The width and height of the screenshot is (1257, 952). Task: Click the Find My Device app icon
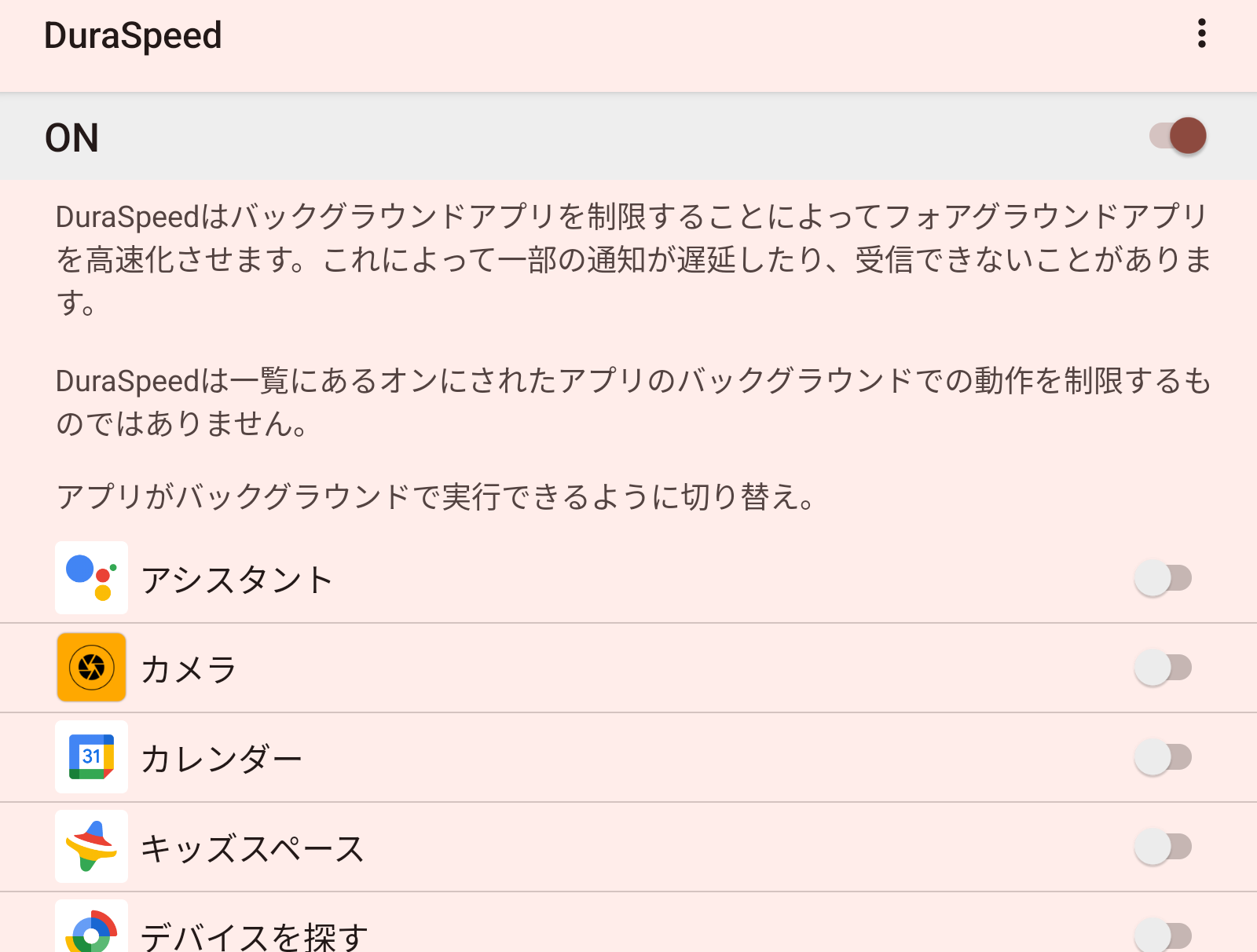tap(91, 935)
